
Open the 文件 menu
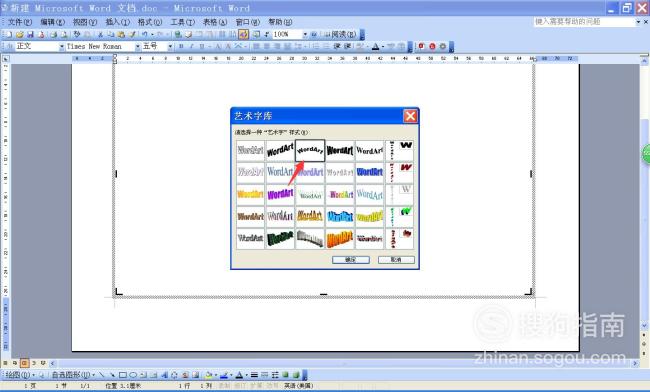[x=19, y=22]
